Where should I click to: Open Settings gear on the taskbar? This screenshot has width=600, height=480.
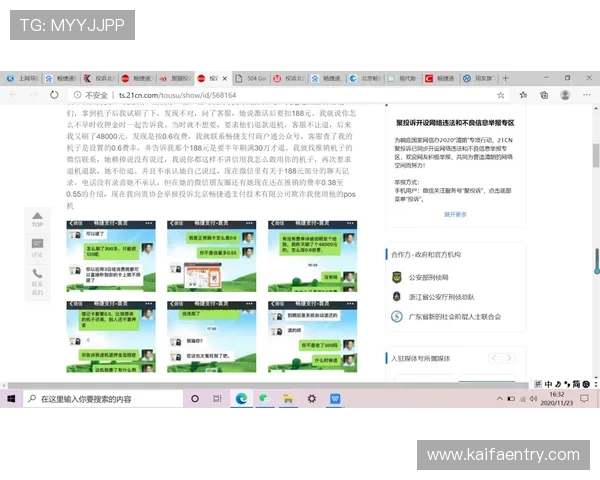coord(312,399)
